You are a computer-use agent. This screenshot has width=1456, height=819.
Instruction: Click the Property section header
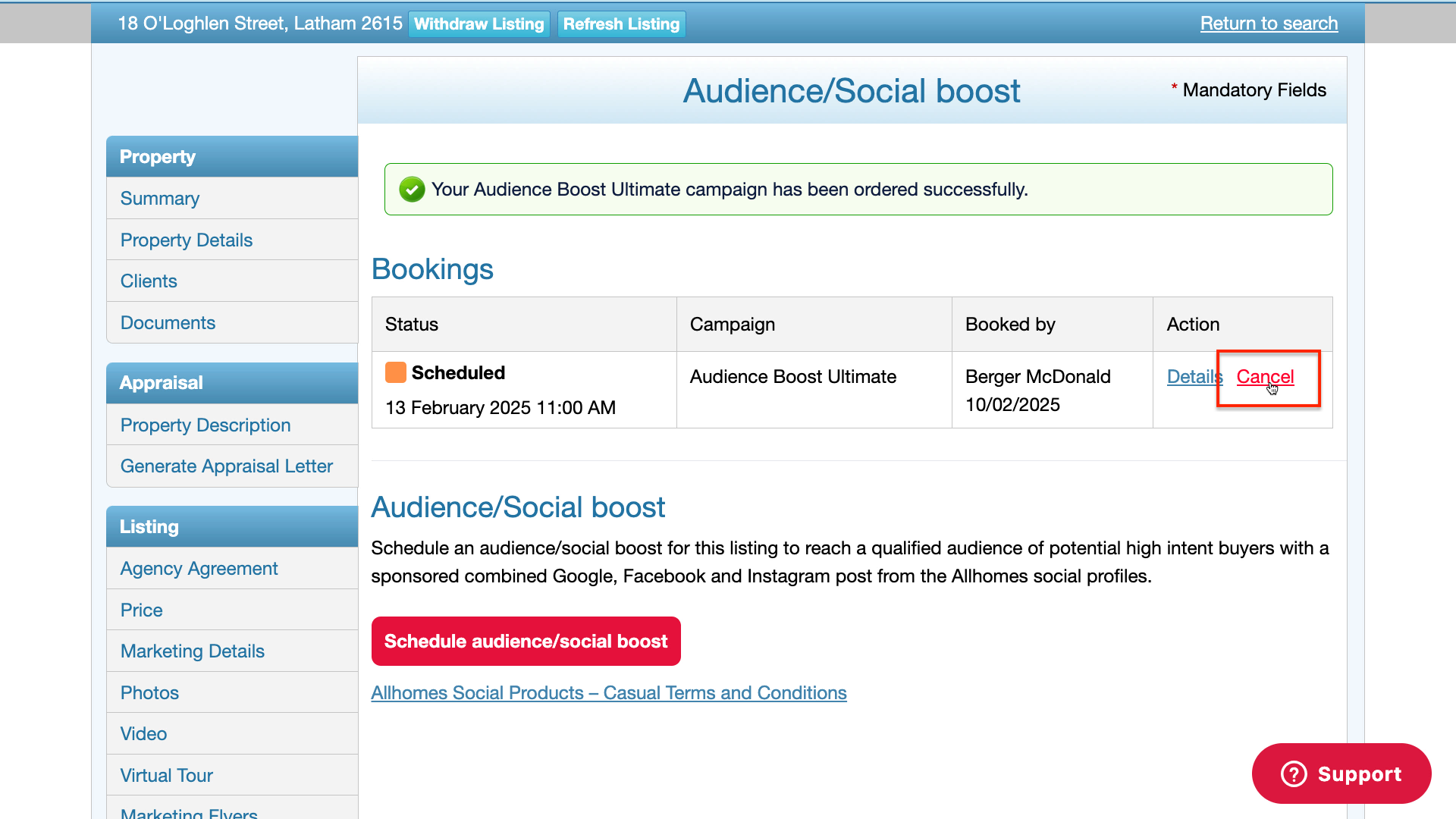coord(232,157)
